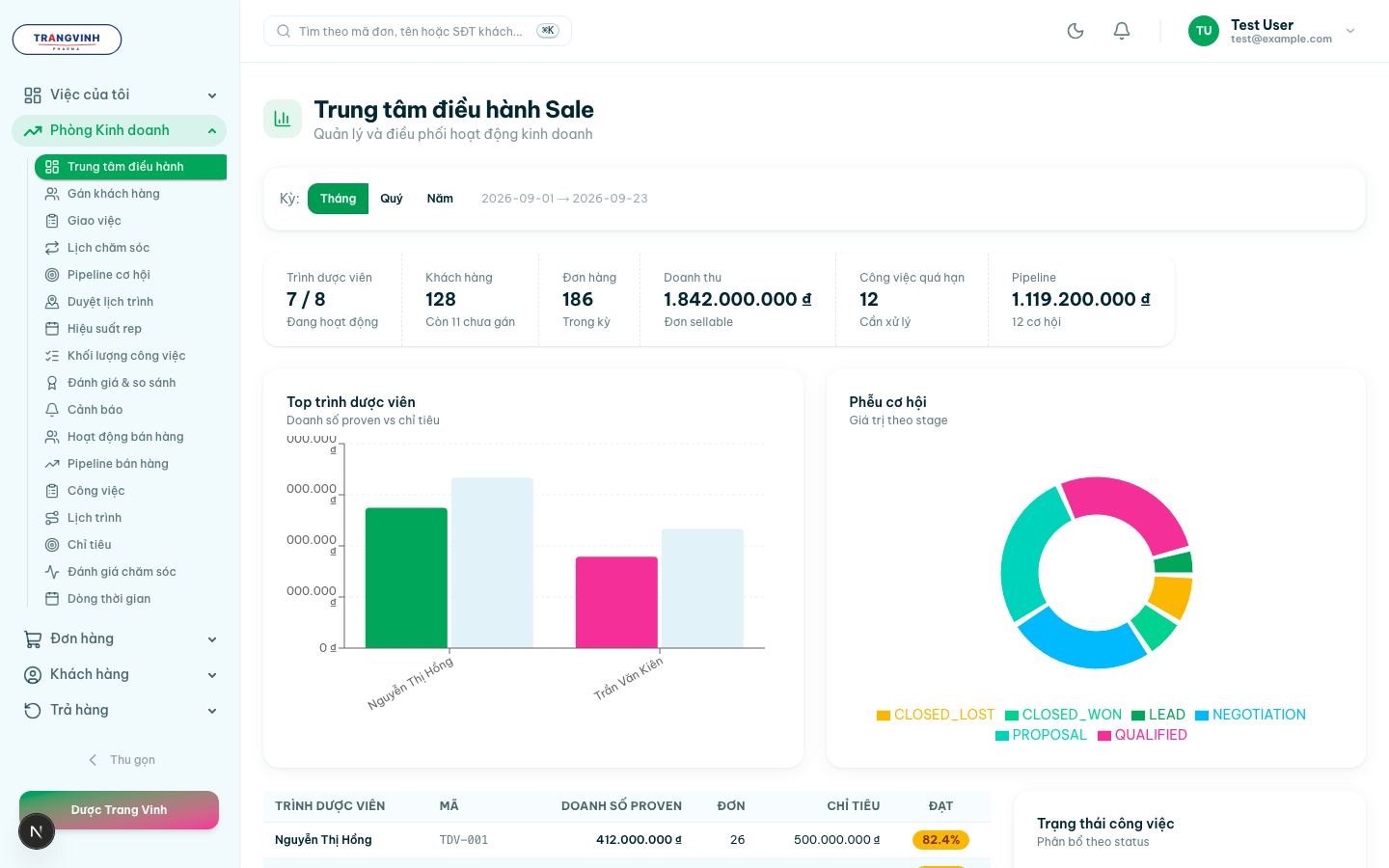Select the Tháng period option
Viewport: 1389px width, 868px height.
(x=338, y=199)
